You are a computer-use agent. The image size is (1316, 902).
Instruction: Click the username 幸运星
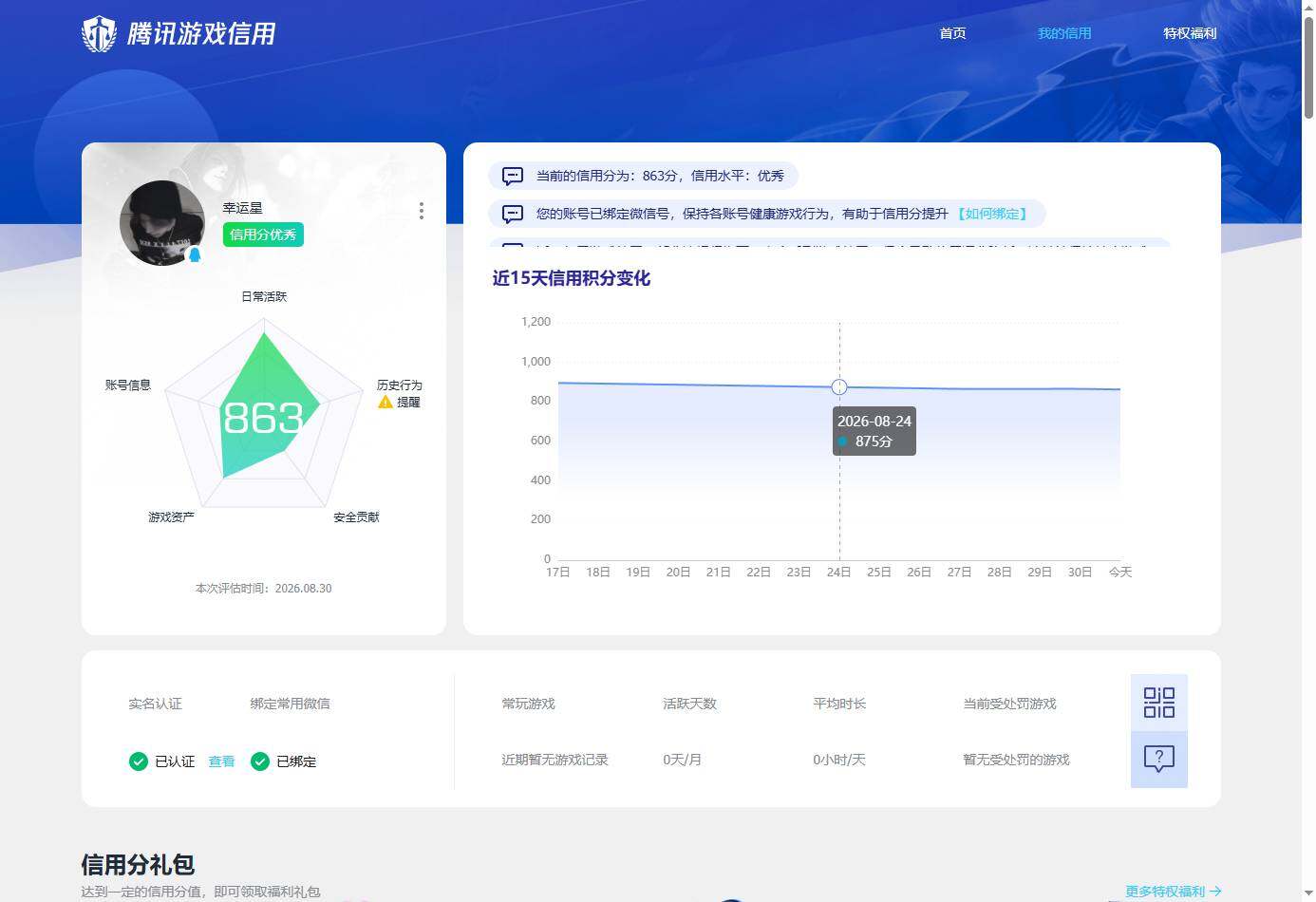click(242, 208)
